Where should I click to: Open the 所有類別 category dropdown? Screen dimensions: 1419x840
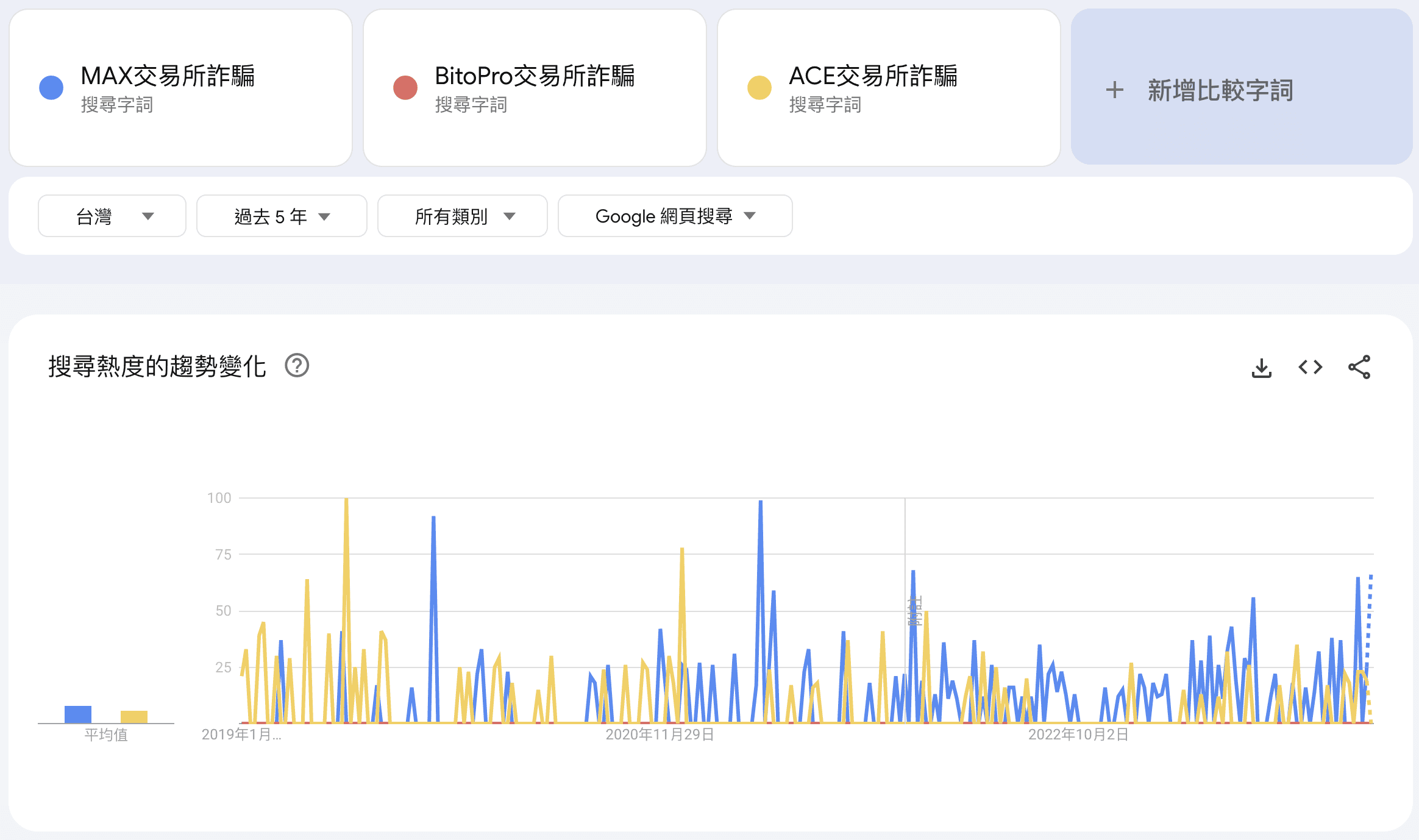463,216
